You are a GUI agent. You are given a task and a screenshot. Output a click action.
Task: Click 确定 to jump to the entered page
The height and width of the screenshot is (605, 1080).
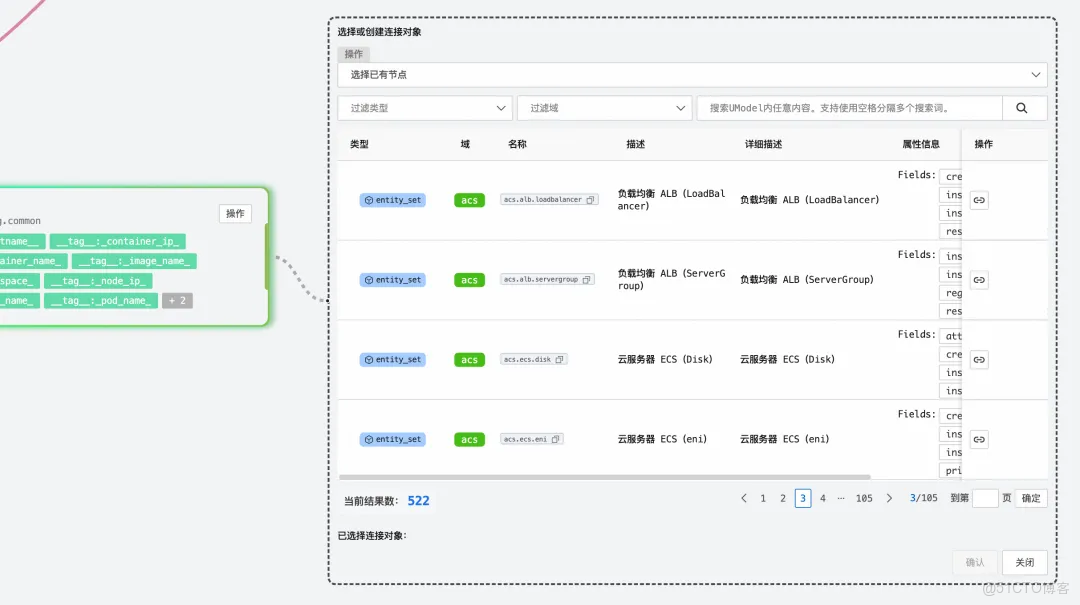tap(1031, 497)
